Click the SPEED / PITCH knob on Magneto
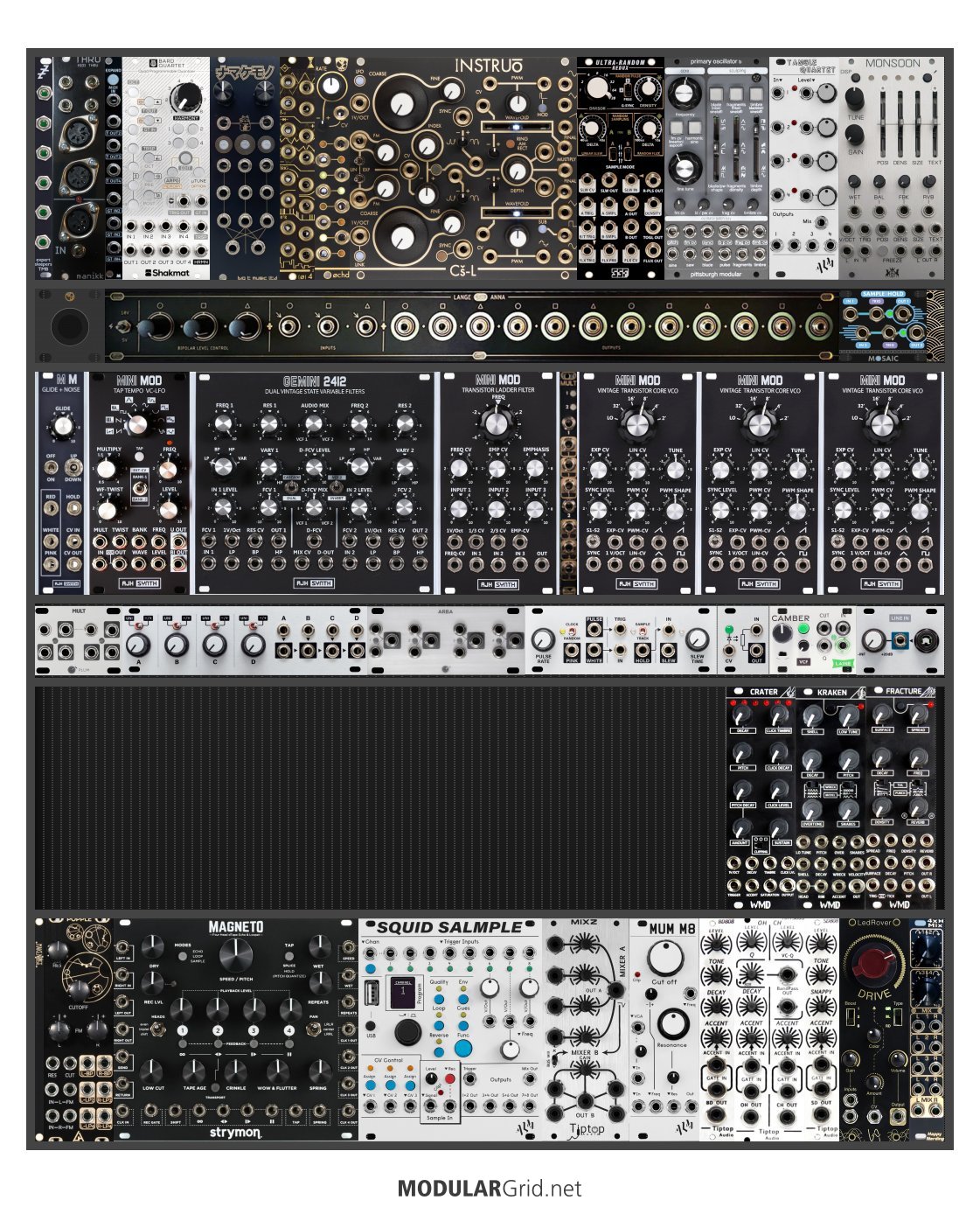980x1207 pixels. pyautogui.click(x=237, y=954)
